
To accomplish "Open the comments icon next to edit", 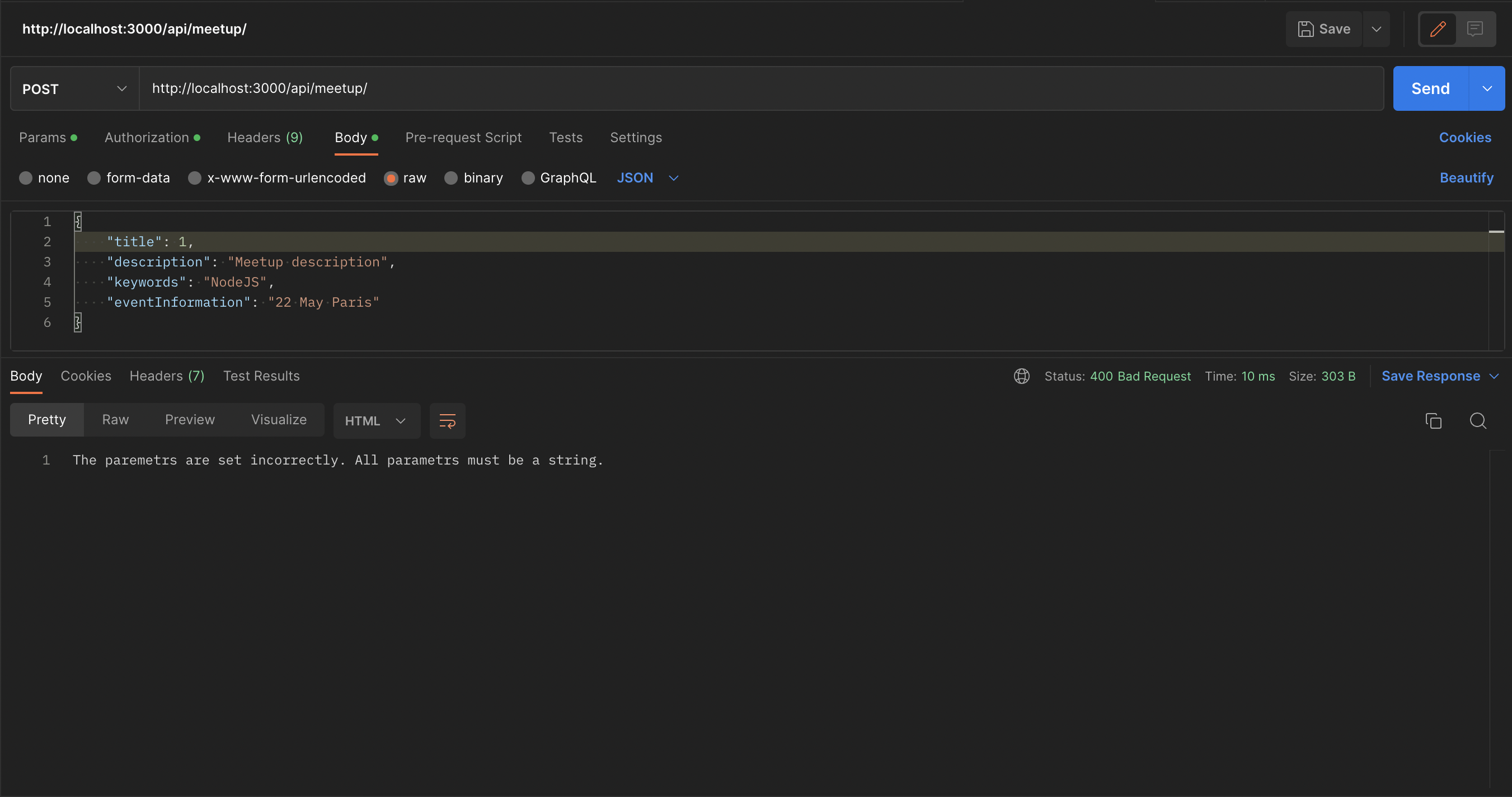I will 1476,29.
